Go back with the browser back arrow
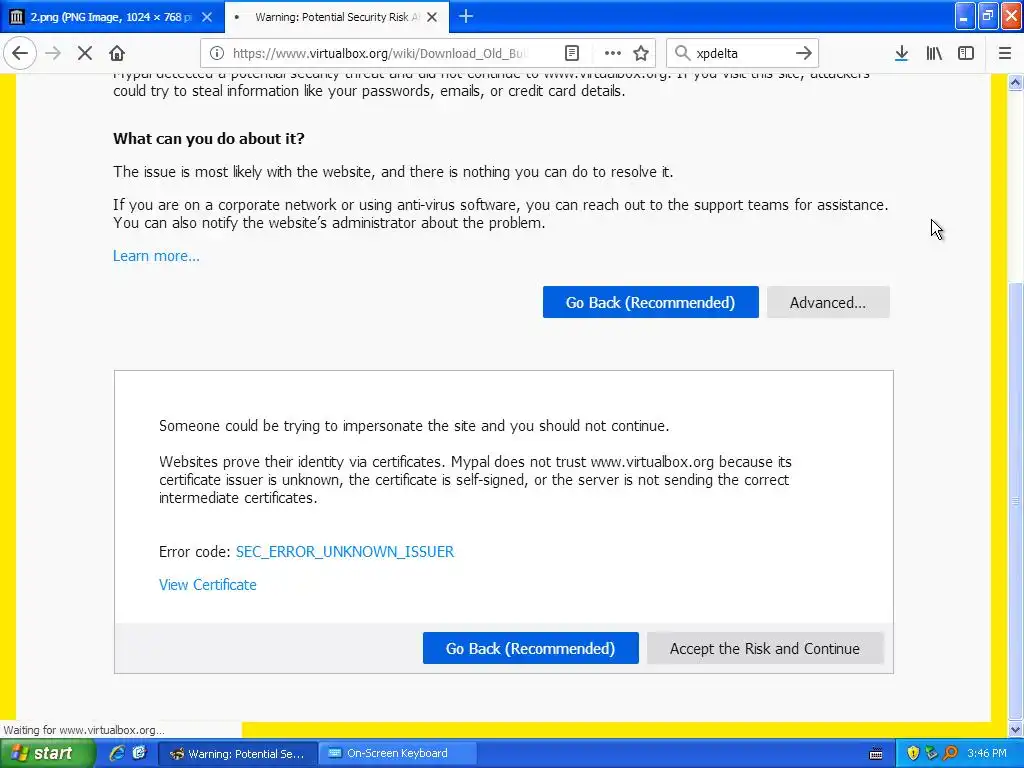This screenshot has width=1024, height=768. pyautogui.click(x=20, y=53)
